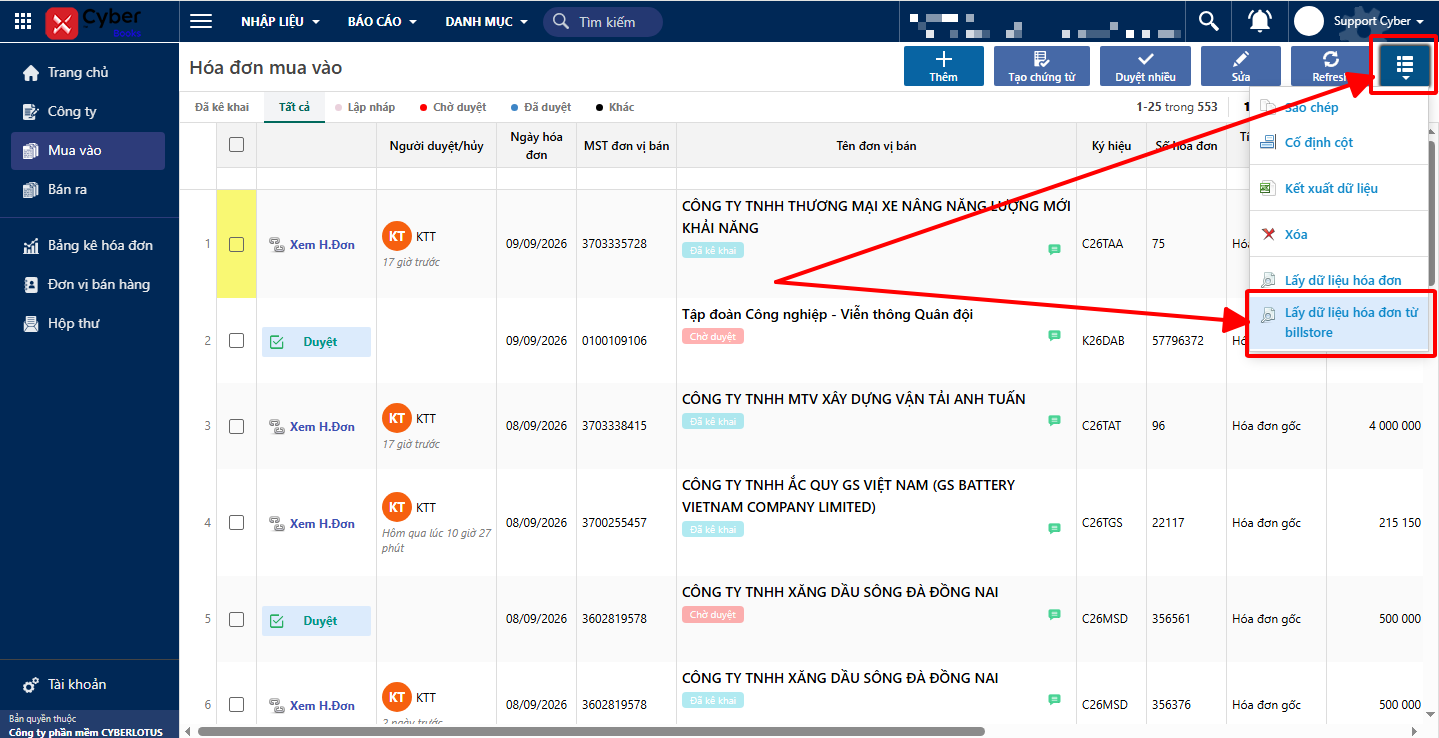
Task: Open the notification bell
Action: (x=1260, y=21)
